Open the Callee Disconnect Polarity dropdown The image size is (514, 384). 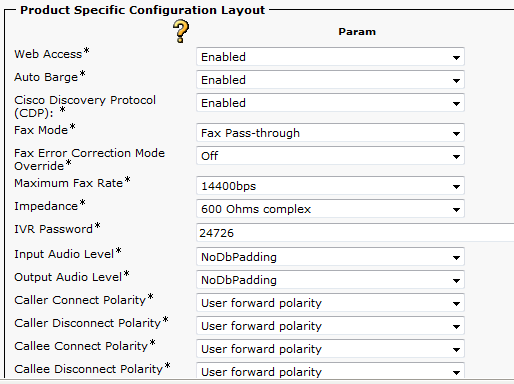click(330, 371)
